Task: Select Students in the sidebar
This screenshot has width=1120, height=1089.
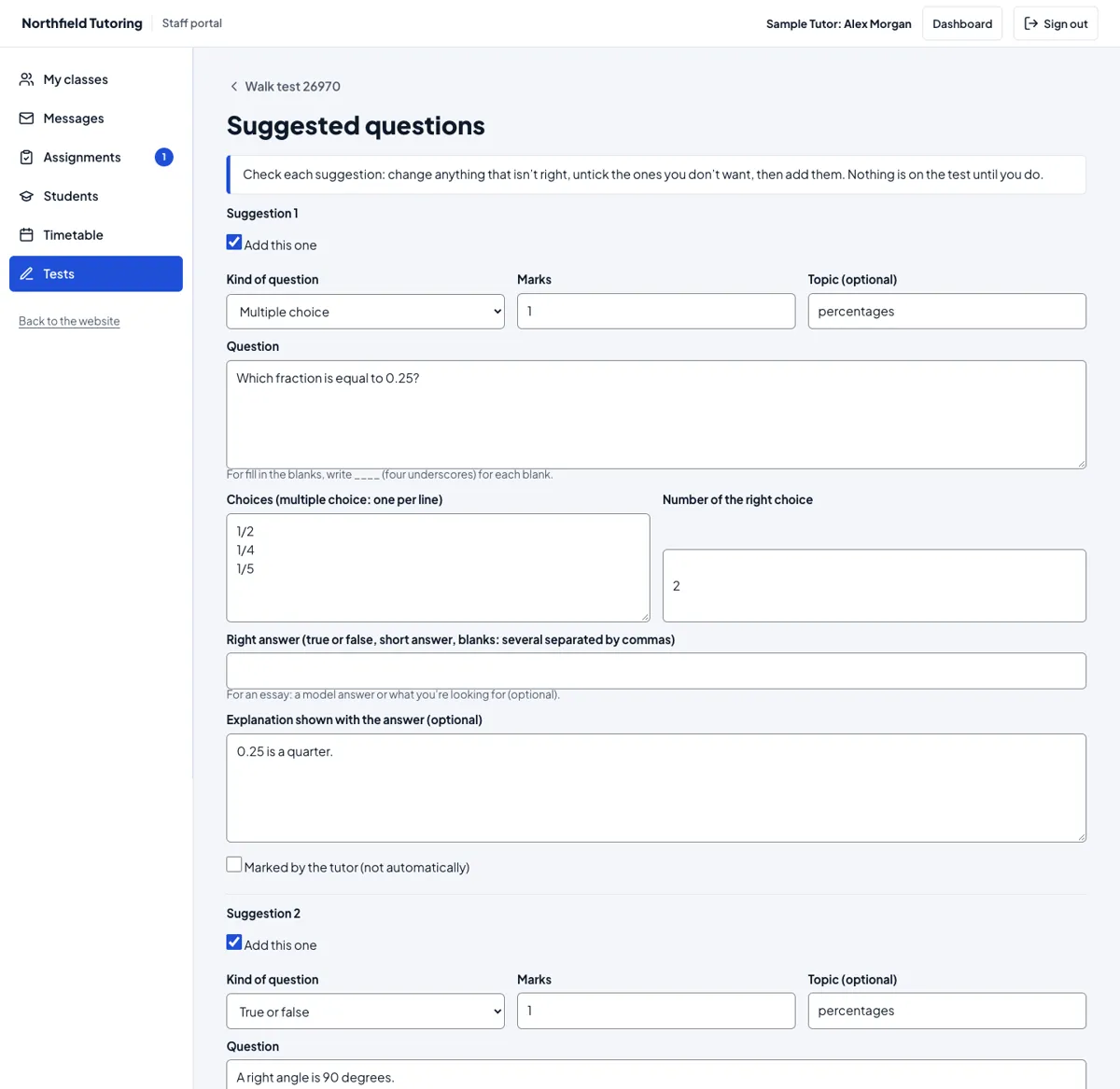Action: (x=96, y=196)
